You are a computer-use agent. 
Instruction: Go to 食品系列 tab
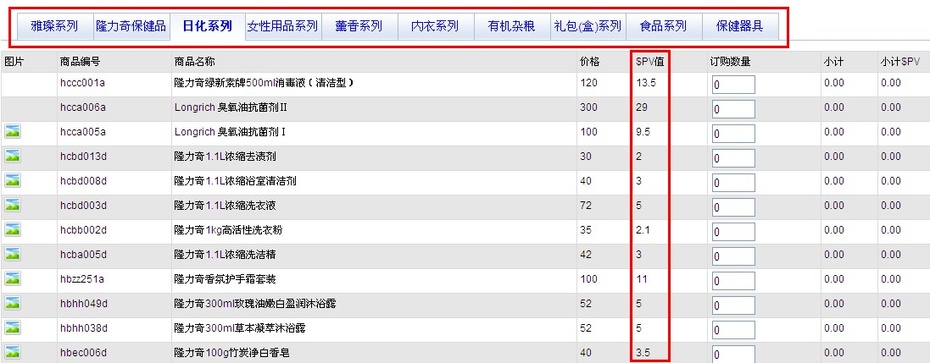[x=664, y=27]
